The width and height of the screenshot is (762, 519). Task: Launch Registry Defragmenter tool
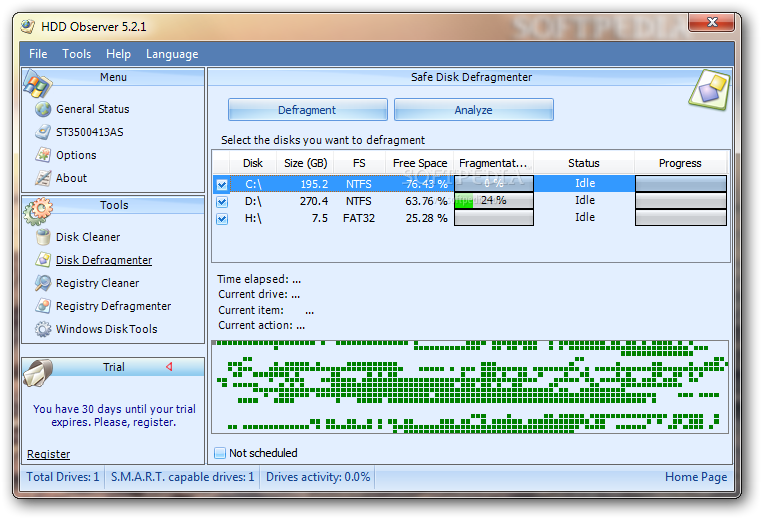pos(114,306)
